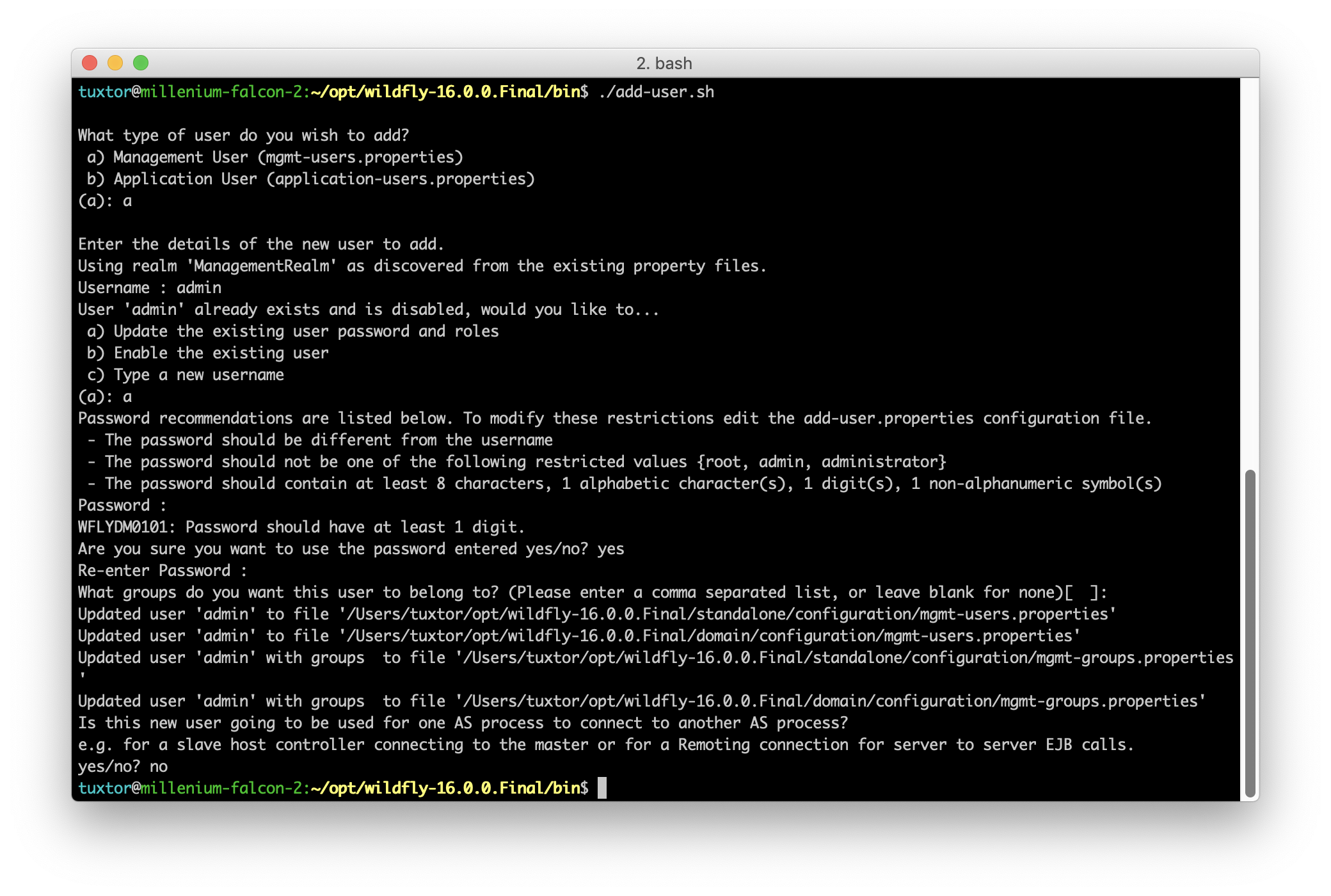Image resolution: width=1331 pixels, height=896 pixels.
Task: Click the "Username : admin" line
Action: pos(150,288)
